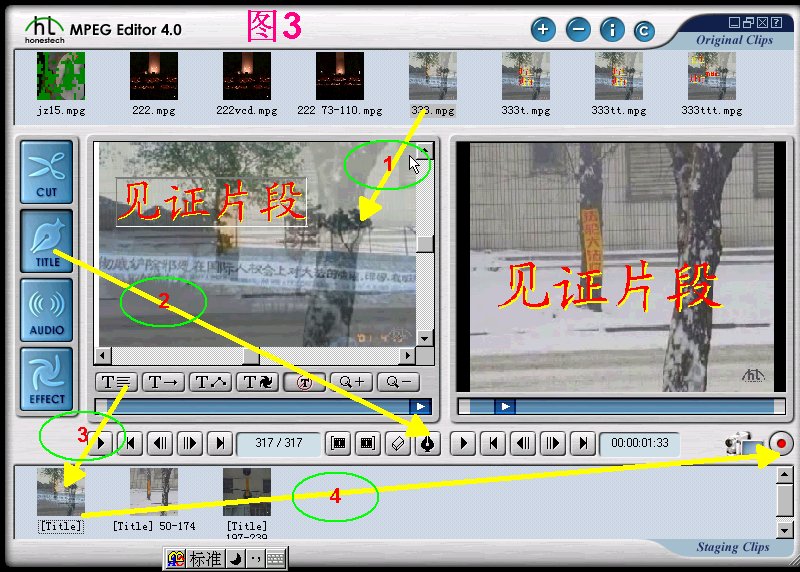Click the round C icon
This screenshot has height=572, width=800.
(x=643, y=31)
